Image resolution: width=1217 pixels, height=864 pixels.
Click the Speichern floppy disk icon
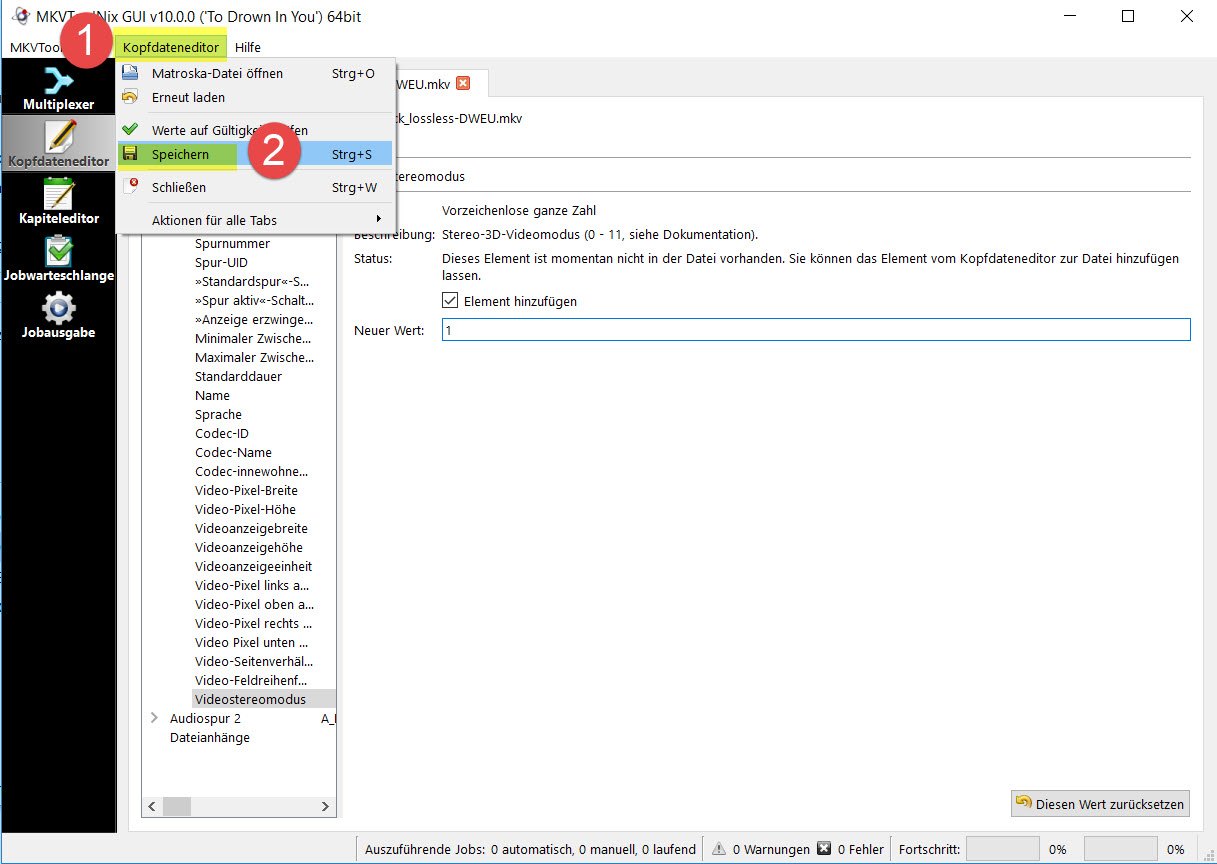pos(129,154)
